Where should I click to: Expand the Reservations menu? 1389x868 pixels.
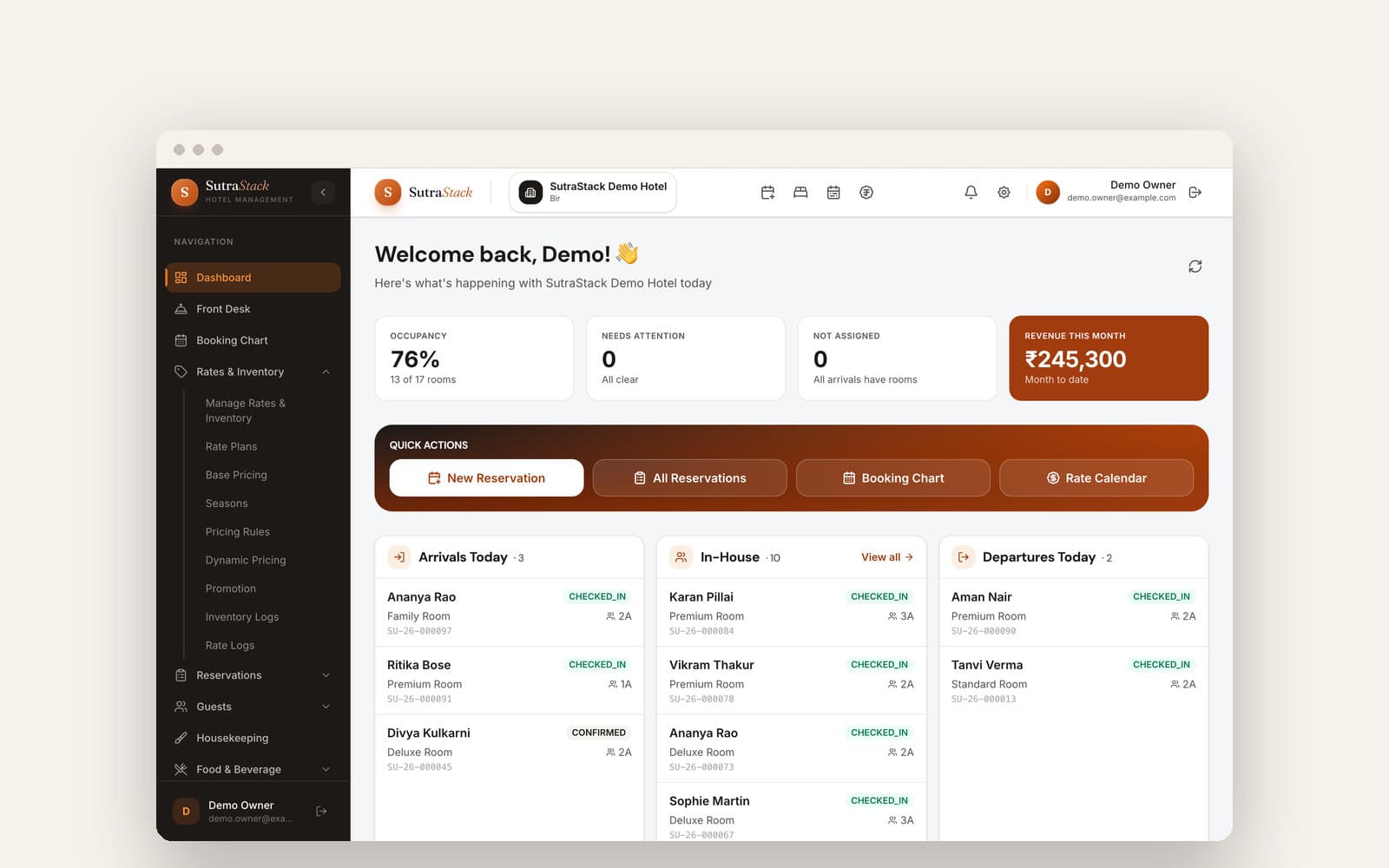click(x=253, y=675)
